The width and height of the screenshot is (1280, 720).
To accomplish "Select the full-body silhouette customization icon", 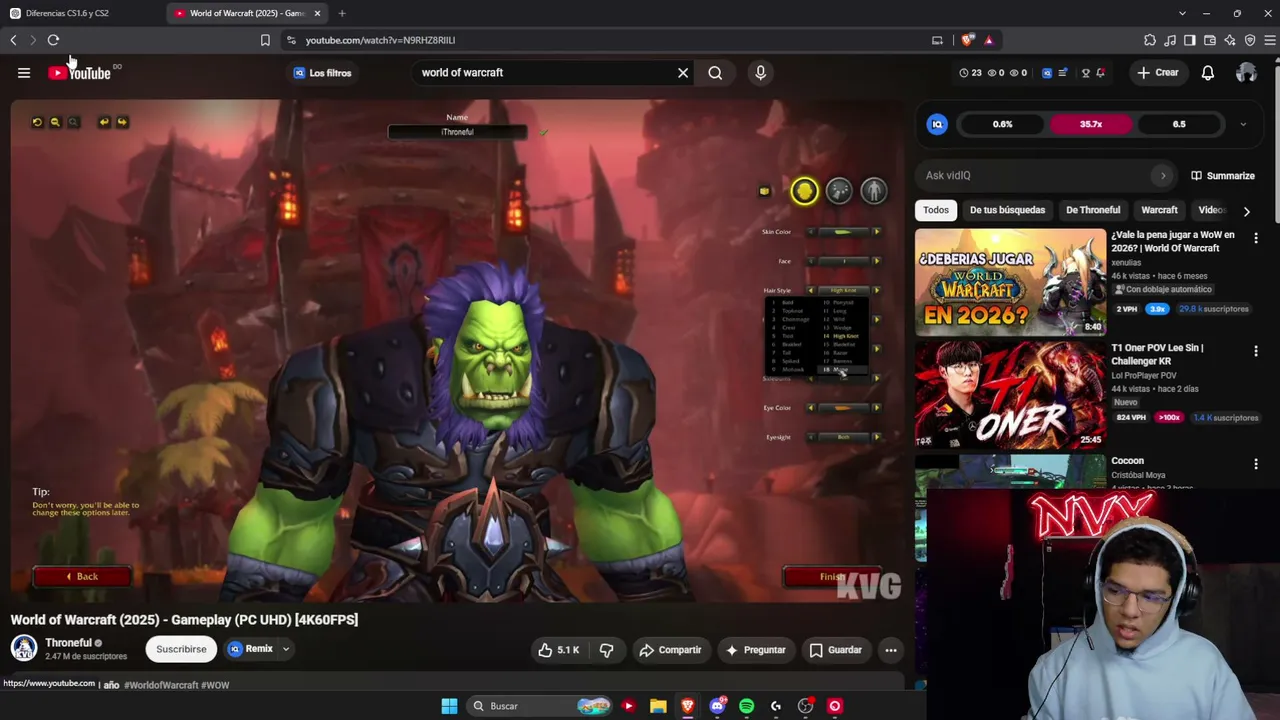I will [874, 191].
